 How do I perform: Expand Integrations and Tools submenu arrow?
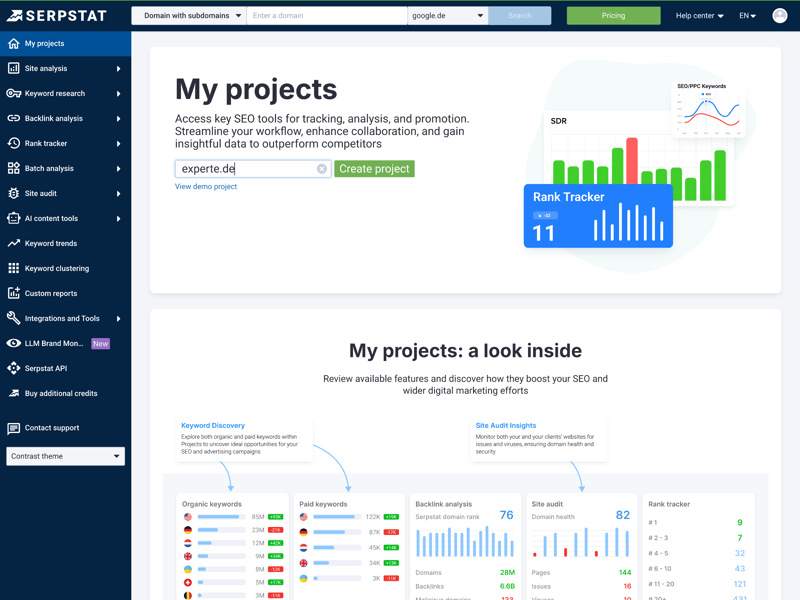[118, 318]
